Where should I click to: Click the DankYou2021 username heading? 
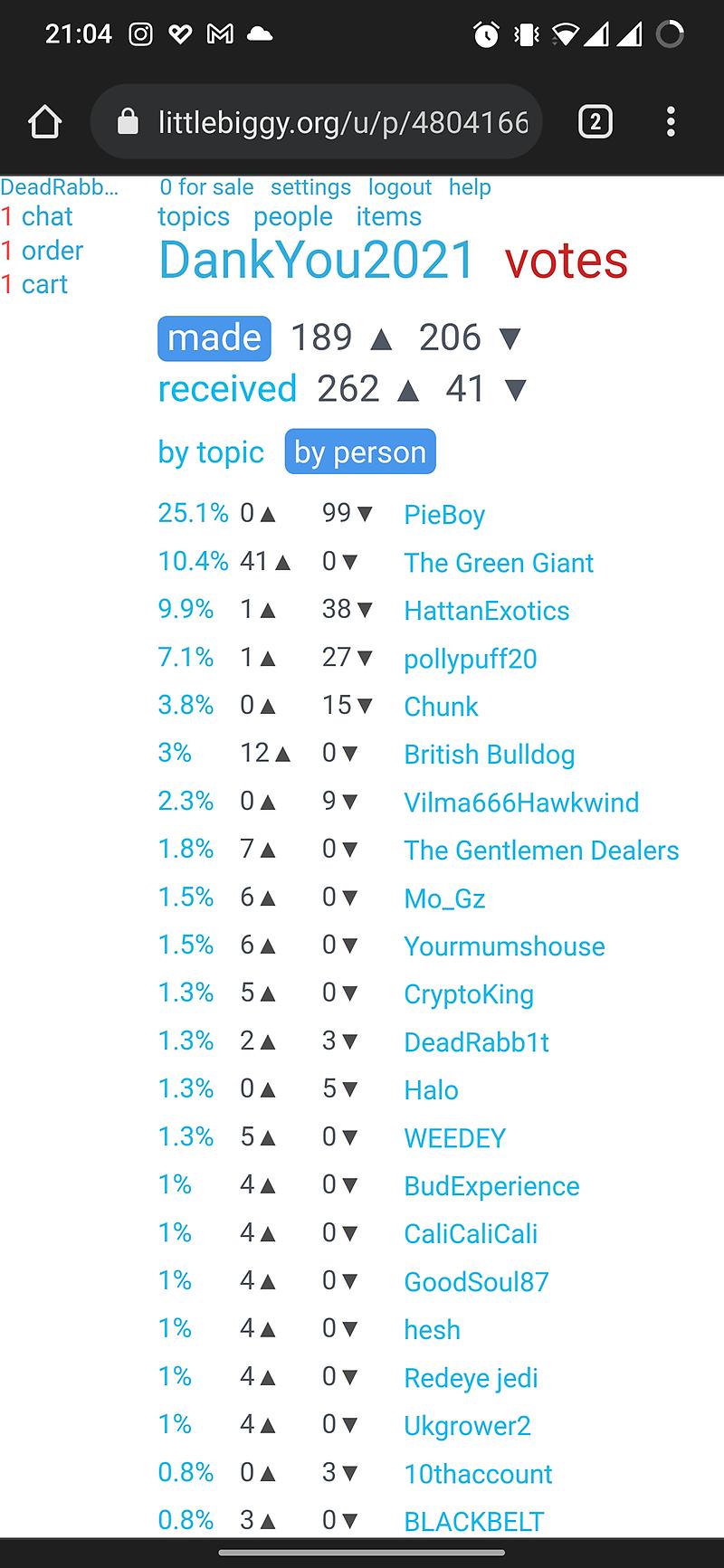317,261
